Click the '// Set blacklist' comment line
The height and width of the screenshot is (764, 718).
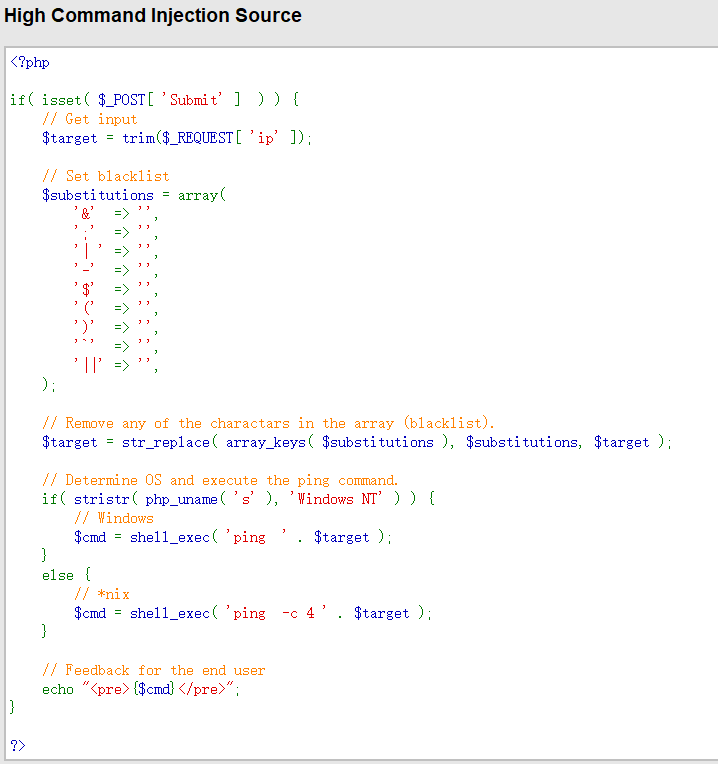[105, 176]
